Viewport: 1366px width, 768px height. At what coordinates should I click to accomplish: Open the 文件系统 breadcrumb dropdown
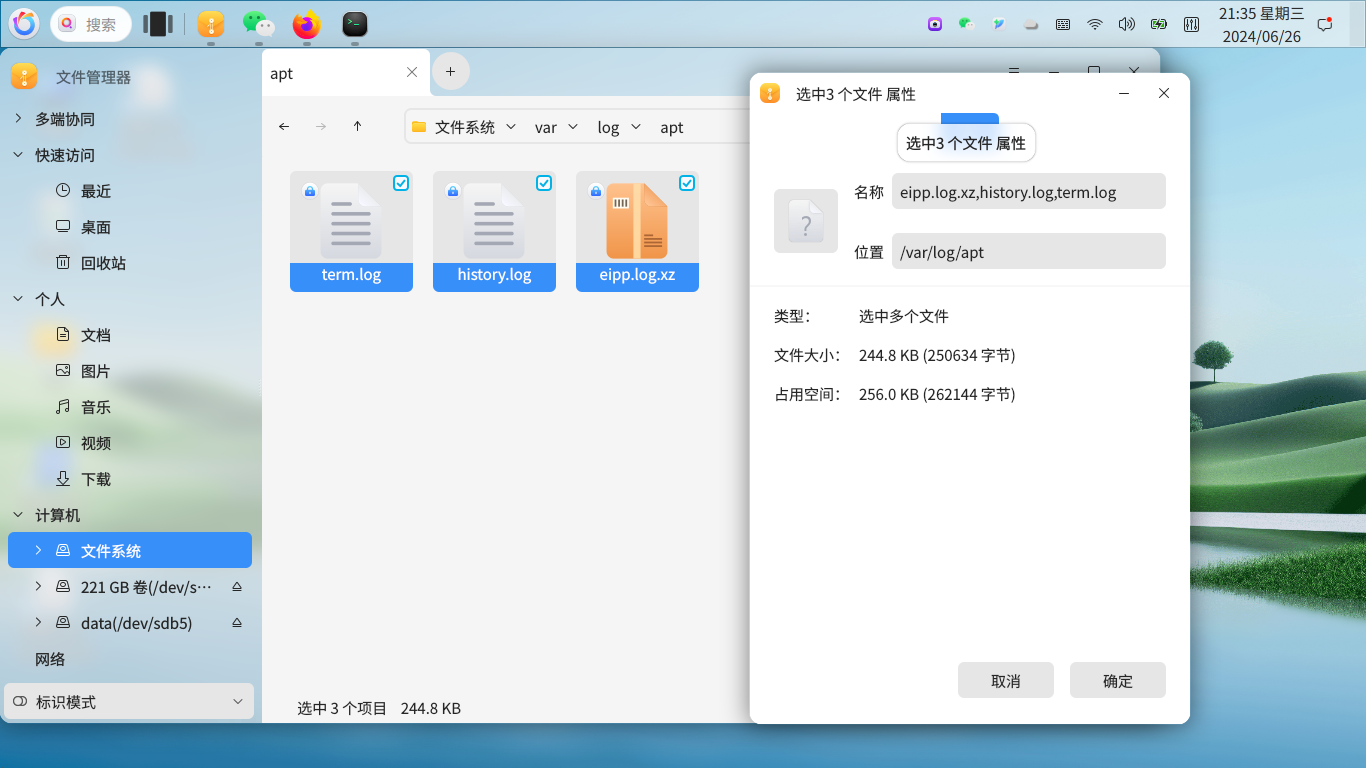(511, 127)
